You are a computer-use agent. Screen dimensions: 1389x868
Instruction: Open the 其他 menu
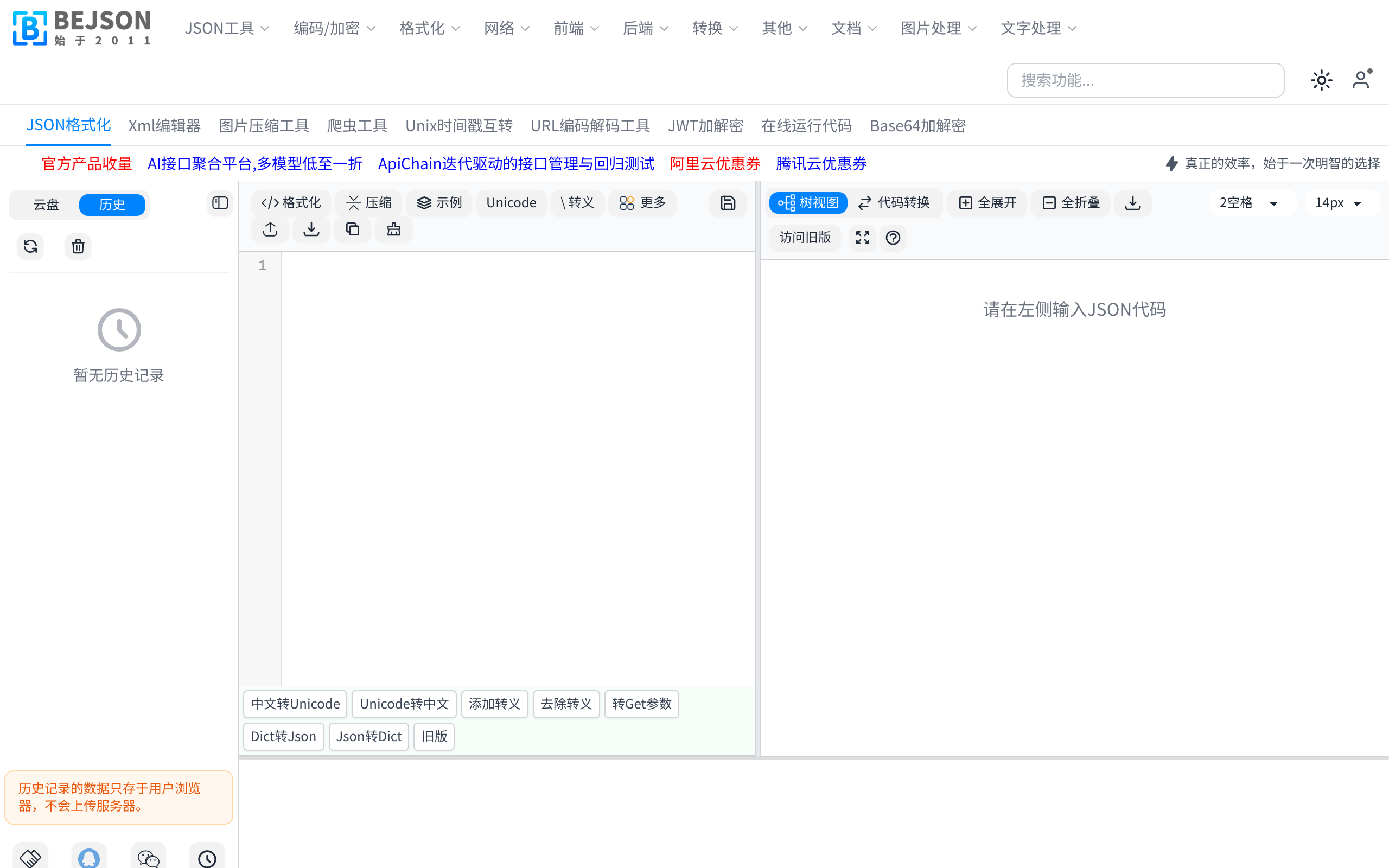pyautogui.click(x=784, y=28)
